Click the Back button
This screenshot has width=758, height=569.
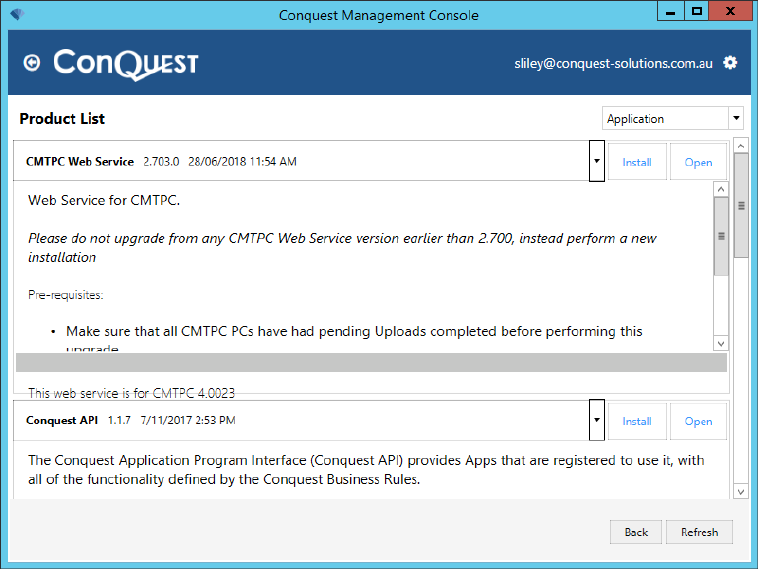pos(636,532)
